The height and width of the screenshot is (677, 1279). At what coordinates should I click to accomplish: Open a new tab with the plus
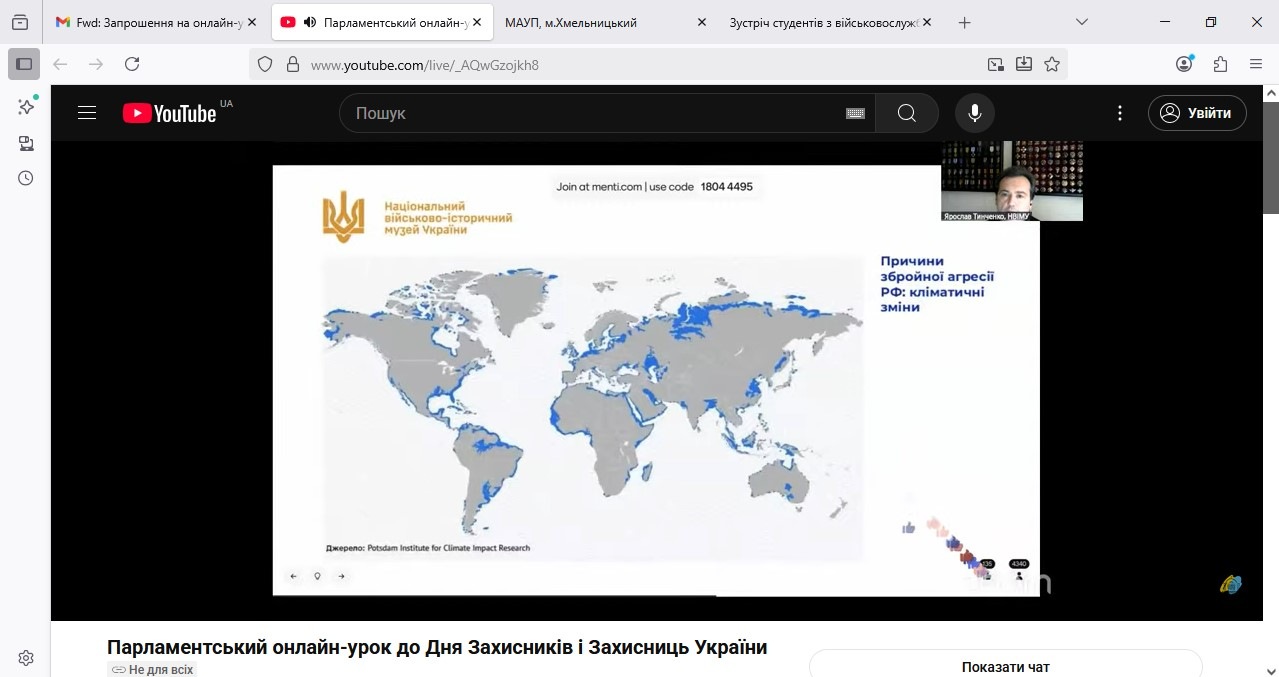[964, 22]
